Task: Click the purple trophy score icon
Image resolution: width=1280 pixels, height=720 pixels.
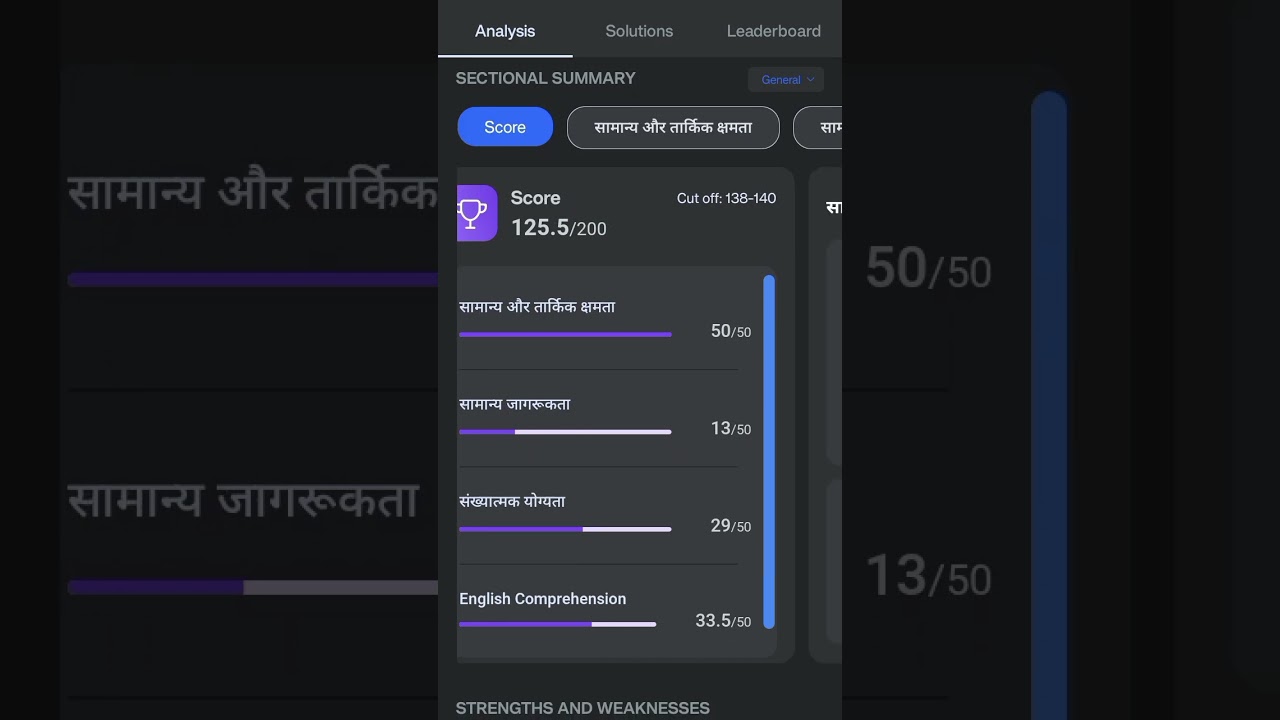Action: pyautogui.click(x=476, y=213)
